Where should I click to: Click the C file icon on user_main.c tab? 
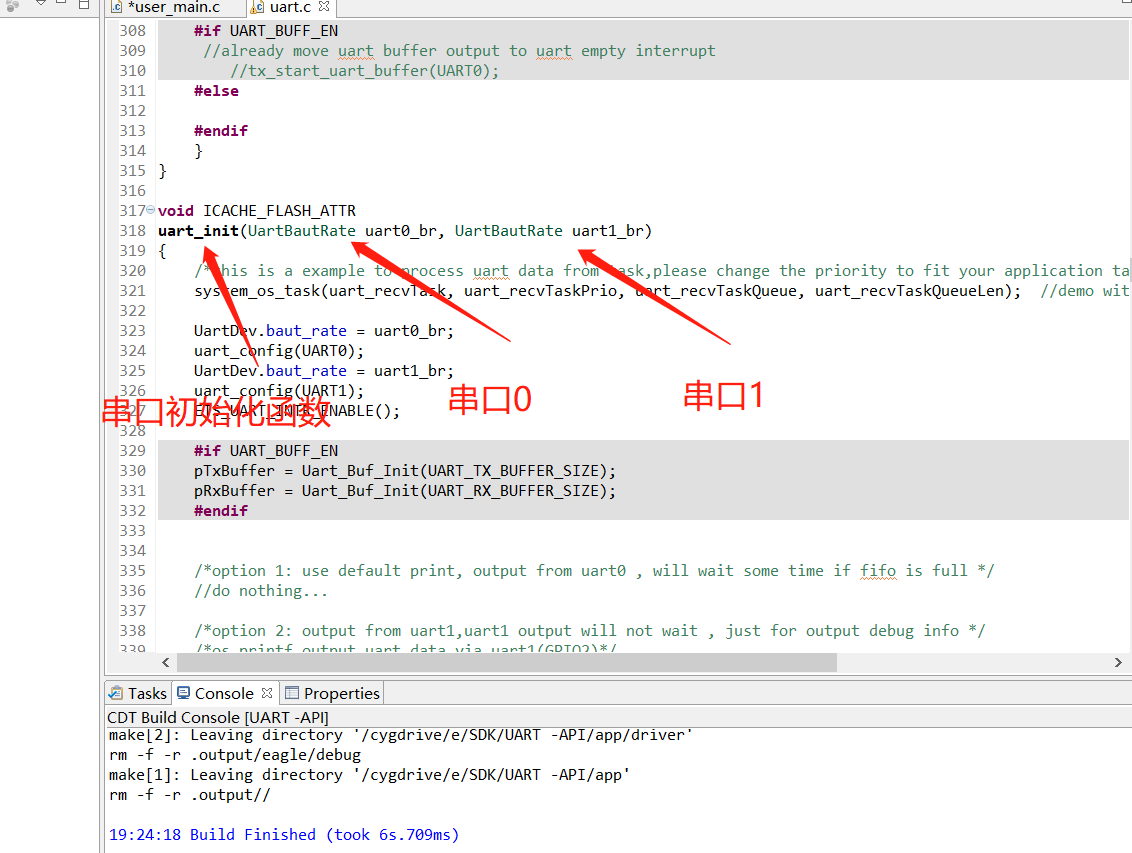[116, 7]
